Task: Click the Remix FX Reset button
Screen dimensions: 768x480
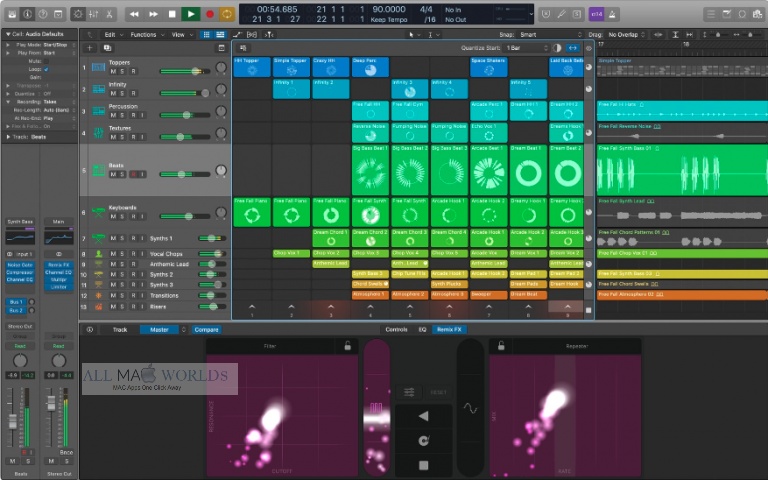Action: pos(438,392)
